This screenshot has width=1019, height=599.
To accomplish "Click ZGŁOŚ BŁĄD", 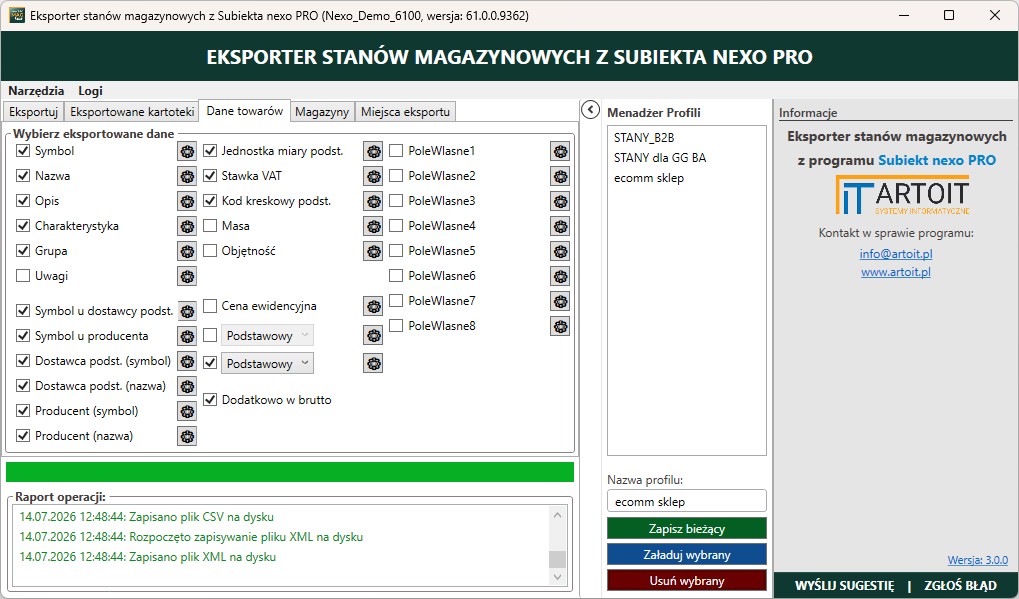I will [x=960, y=585].
